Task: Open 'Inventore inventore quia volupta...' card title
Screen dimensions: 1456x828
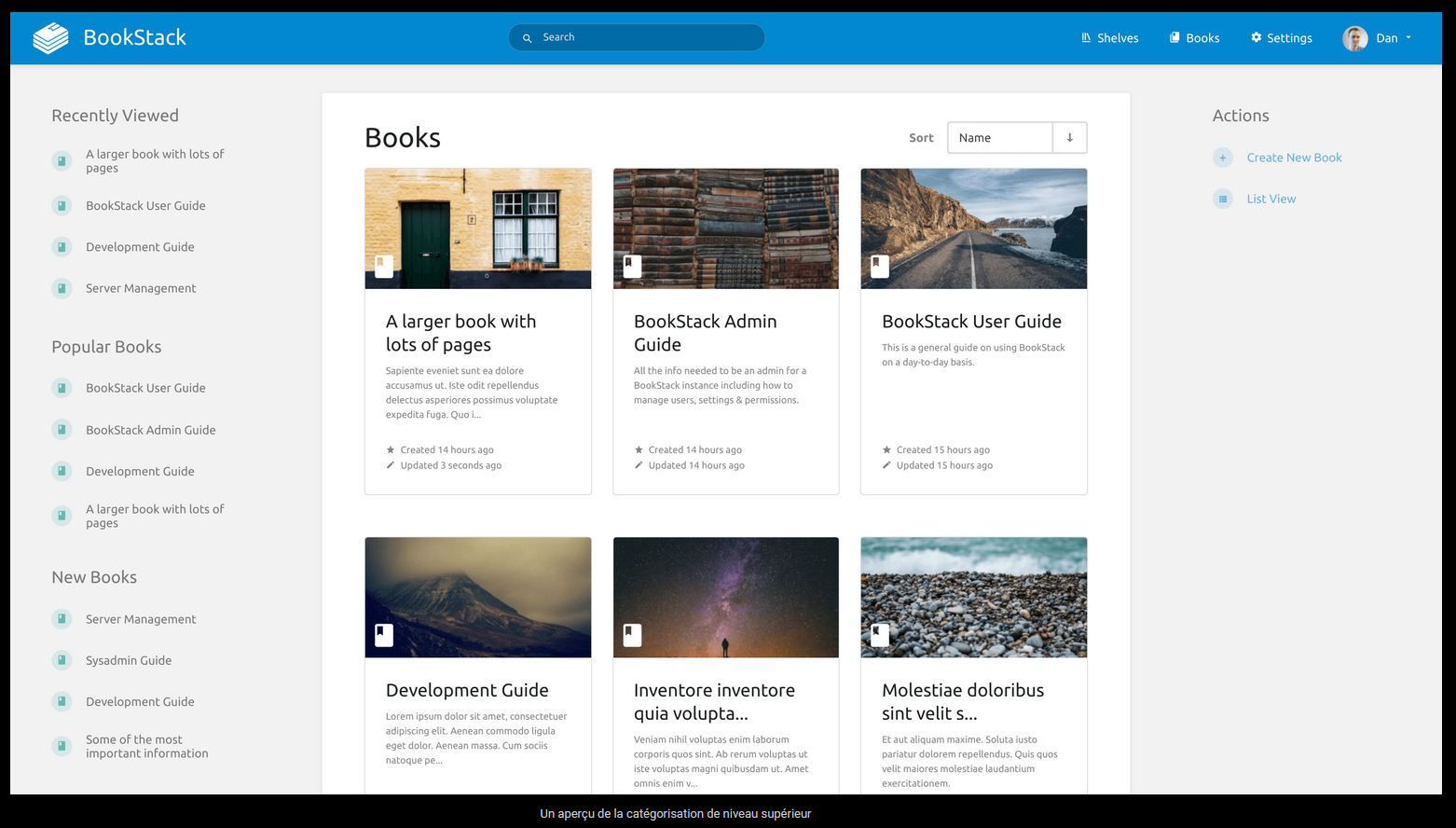Action: coord(714,702)
